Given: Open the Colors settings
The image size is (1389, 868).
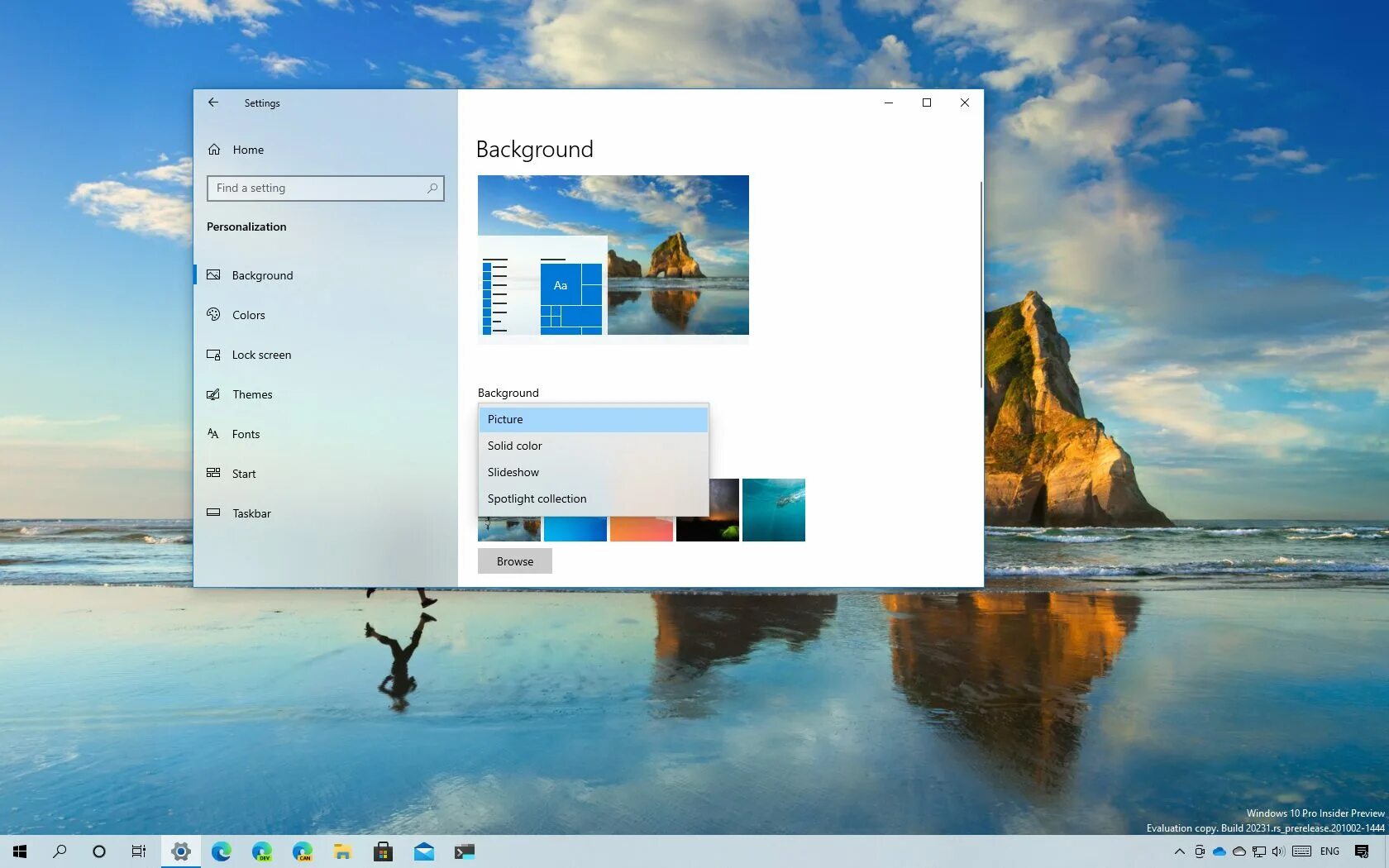Looking at the screenshot, I should click(247, 315).
